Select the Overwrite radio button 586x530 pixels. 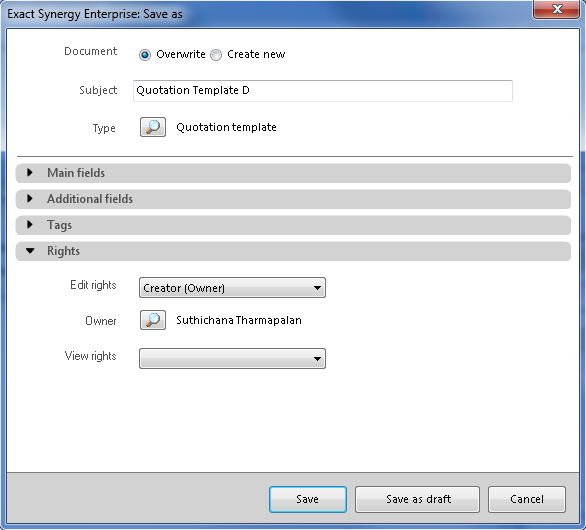[145, 55]
